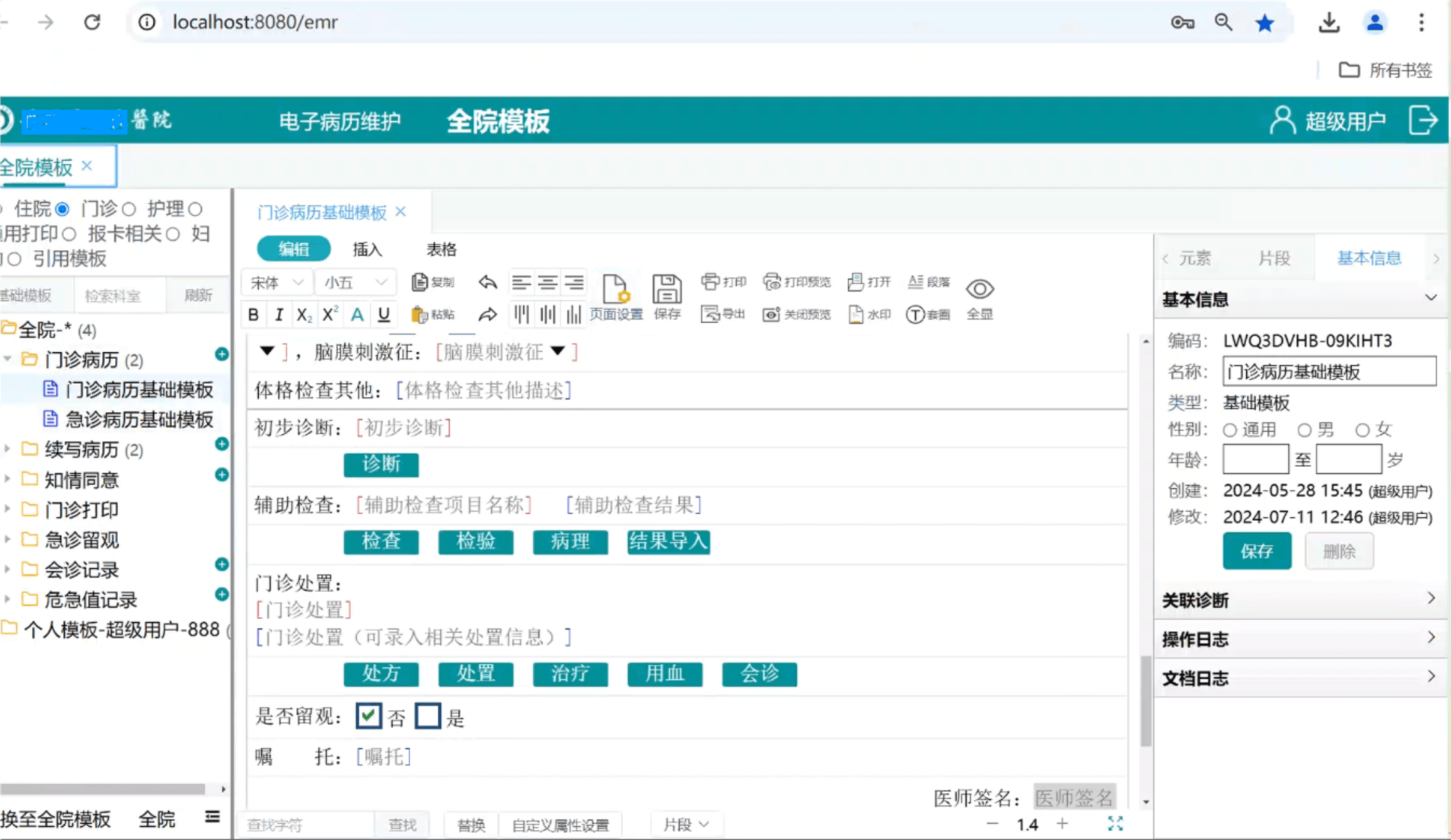The height and width of the screenshot is (840, 1451).
Task: Toggle Italic formatting
Action: click(x=279, y=315)
